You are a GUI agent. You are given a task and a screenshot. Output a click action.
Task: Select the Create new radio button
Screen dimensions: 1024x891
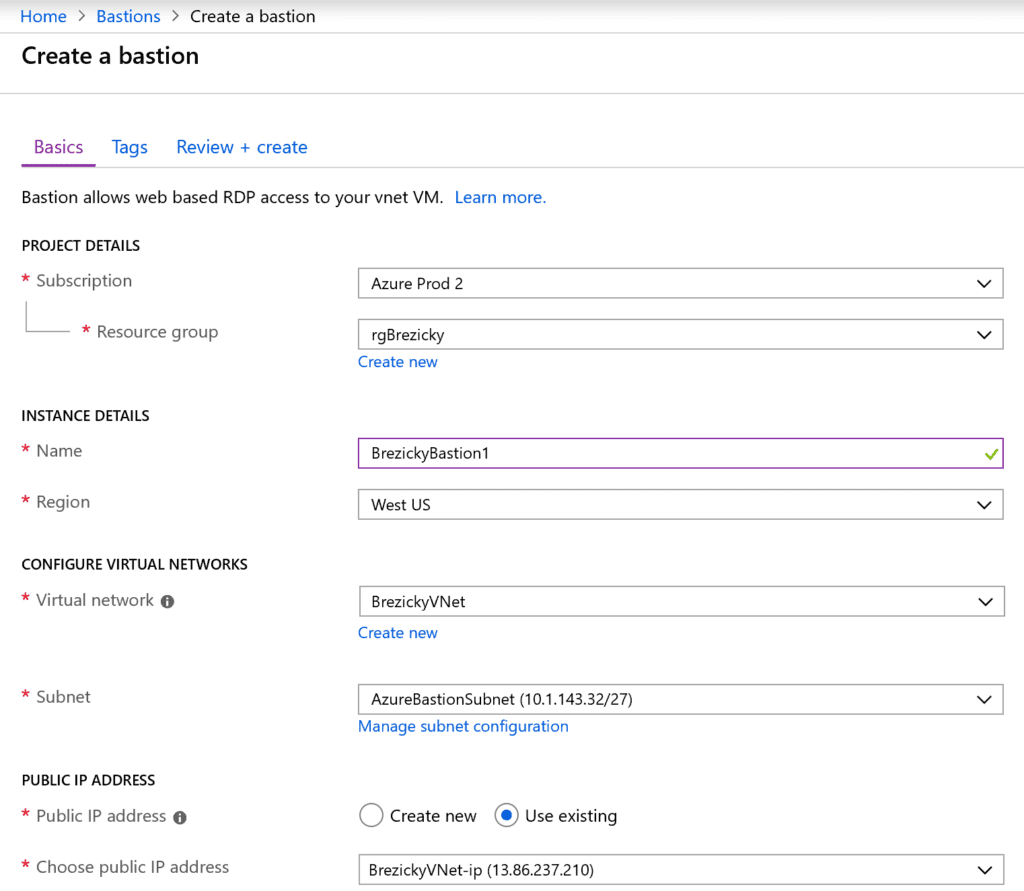tap(371, 815)
